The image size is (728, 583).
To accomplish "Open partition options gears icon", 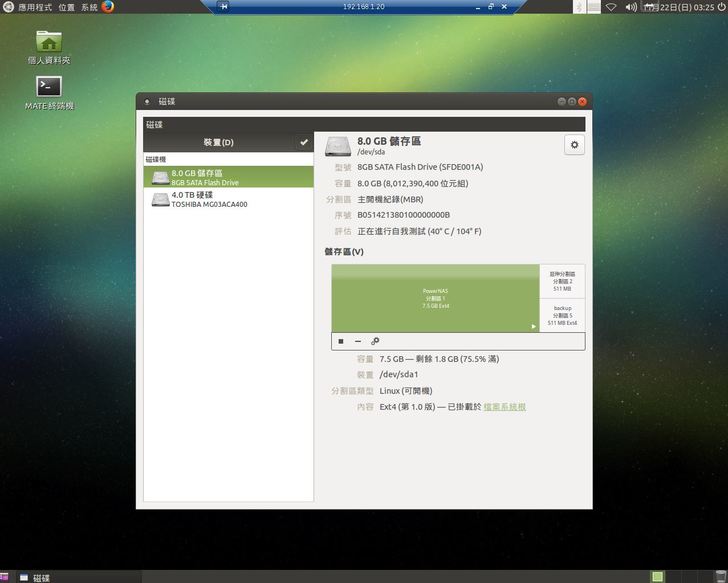I will (x=375, y=341).
